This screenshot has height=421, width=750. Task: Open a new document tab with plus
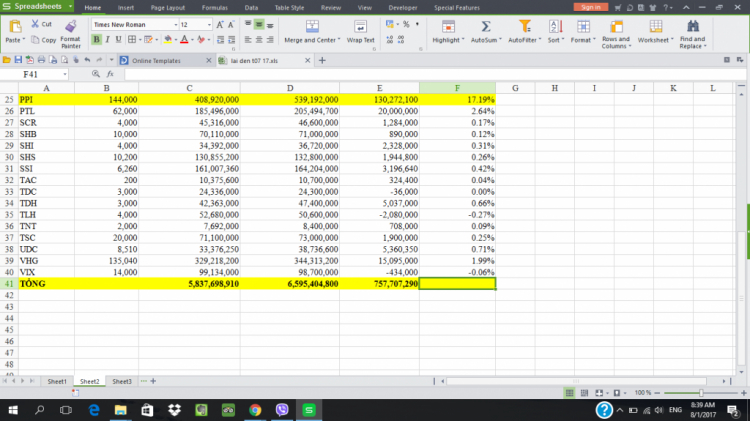(x=322, y=60)
